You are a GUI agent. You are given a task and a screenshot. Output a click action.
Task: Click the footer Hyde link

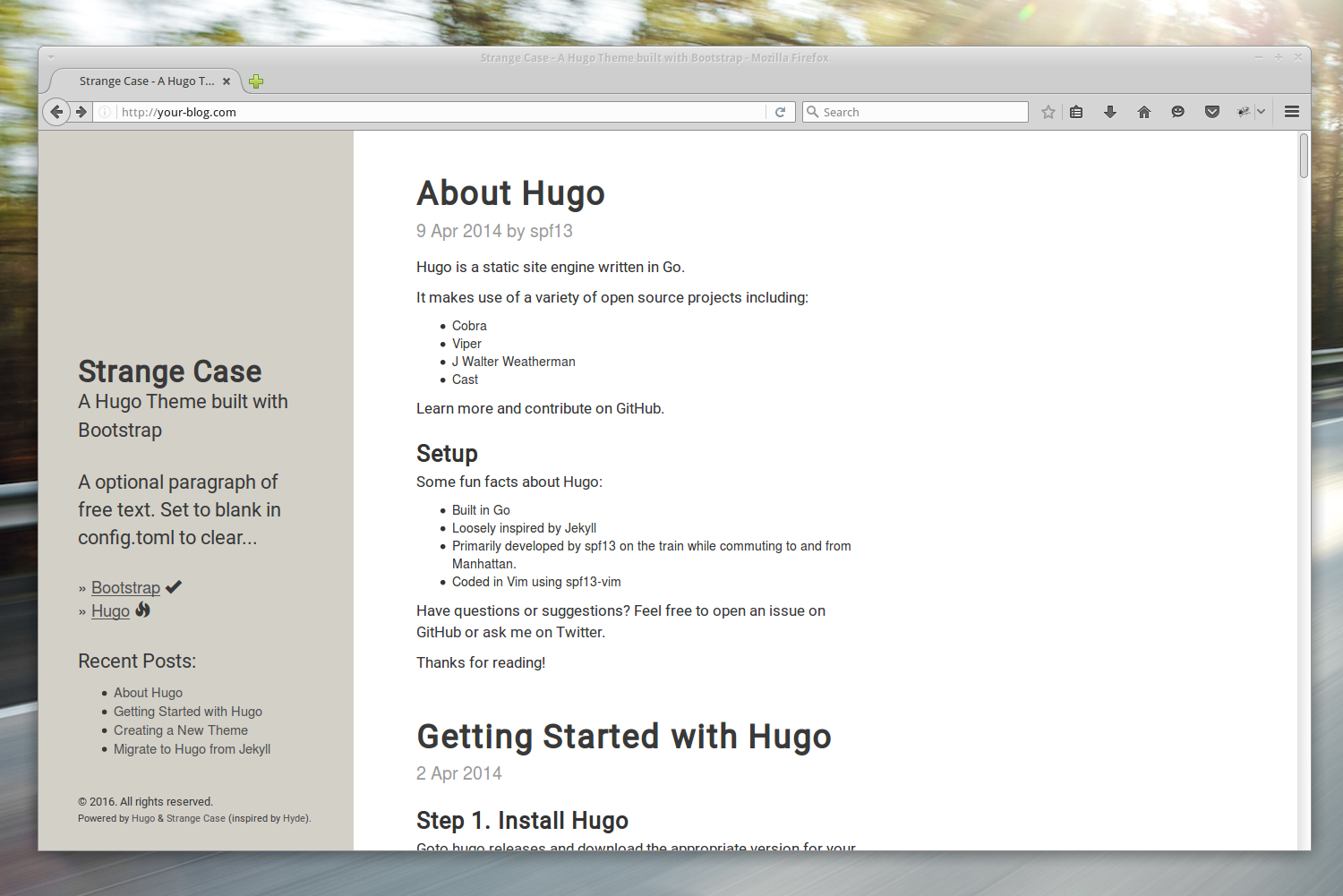[x=294, y=818]
